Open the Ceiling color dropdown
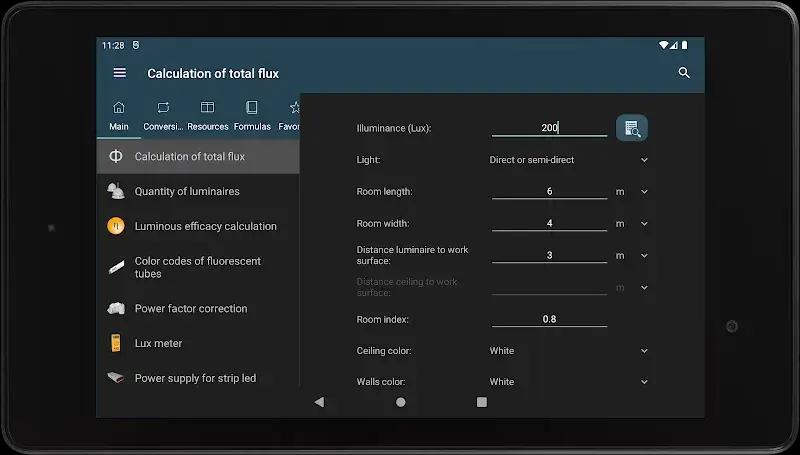Screen dimensions: 800x455 tap(566, 351)
